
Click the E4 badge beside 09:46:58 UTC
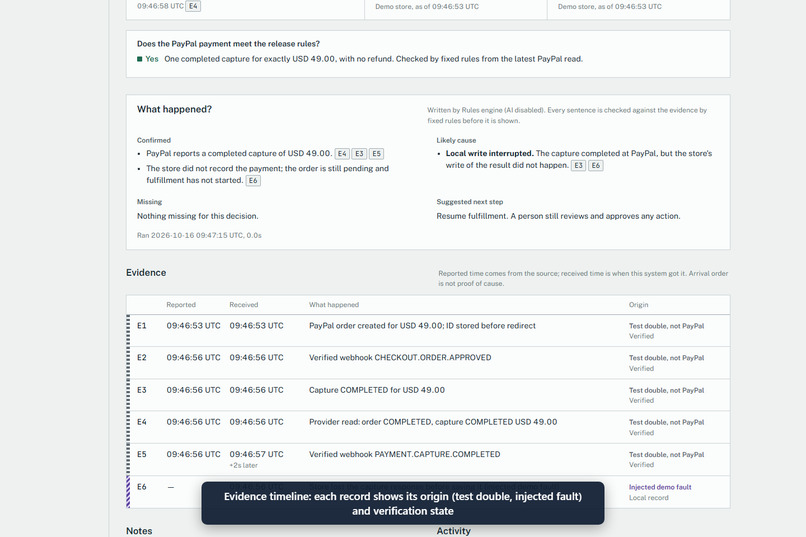click(x=193, y=6)
